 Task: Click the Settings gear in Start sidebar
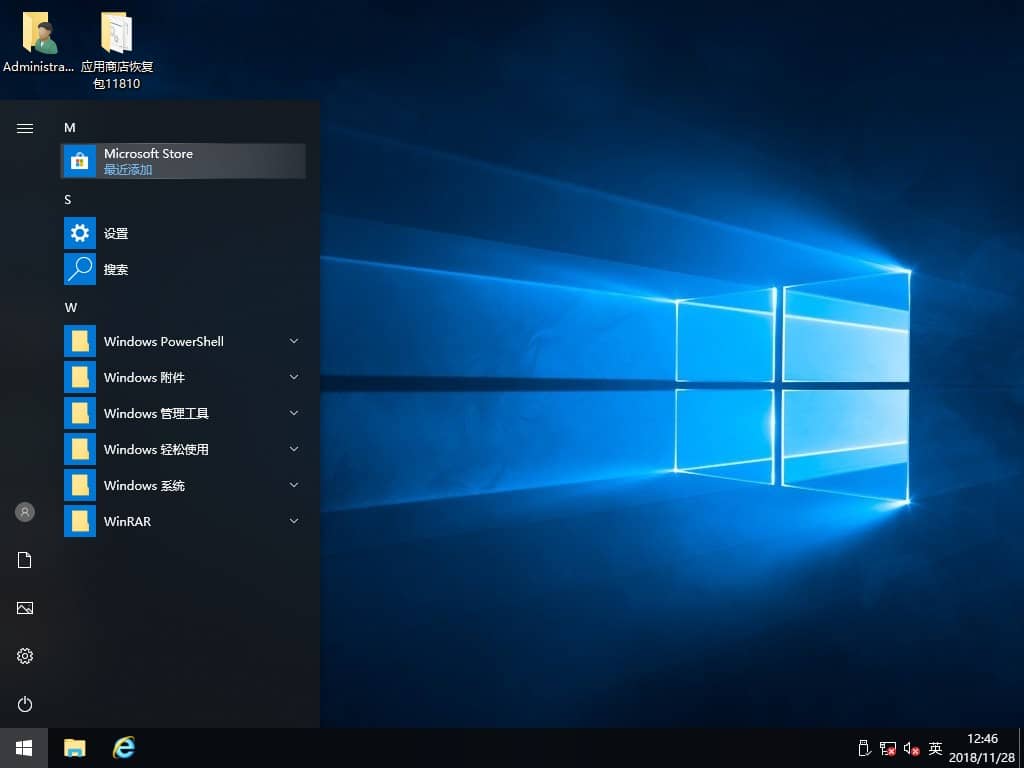(24, 656)
